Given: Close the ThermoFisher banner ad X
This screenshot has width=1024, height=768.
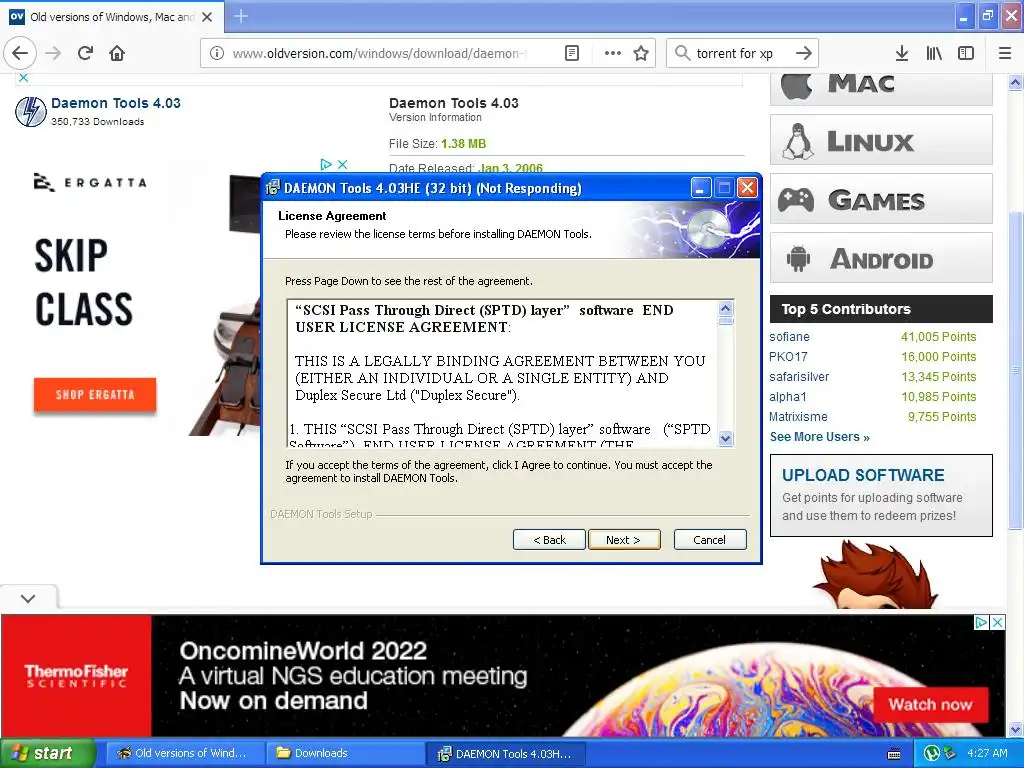Looking at the screenshot, I should click(x=997, y=622).
